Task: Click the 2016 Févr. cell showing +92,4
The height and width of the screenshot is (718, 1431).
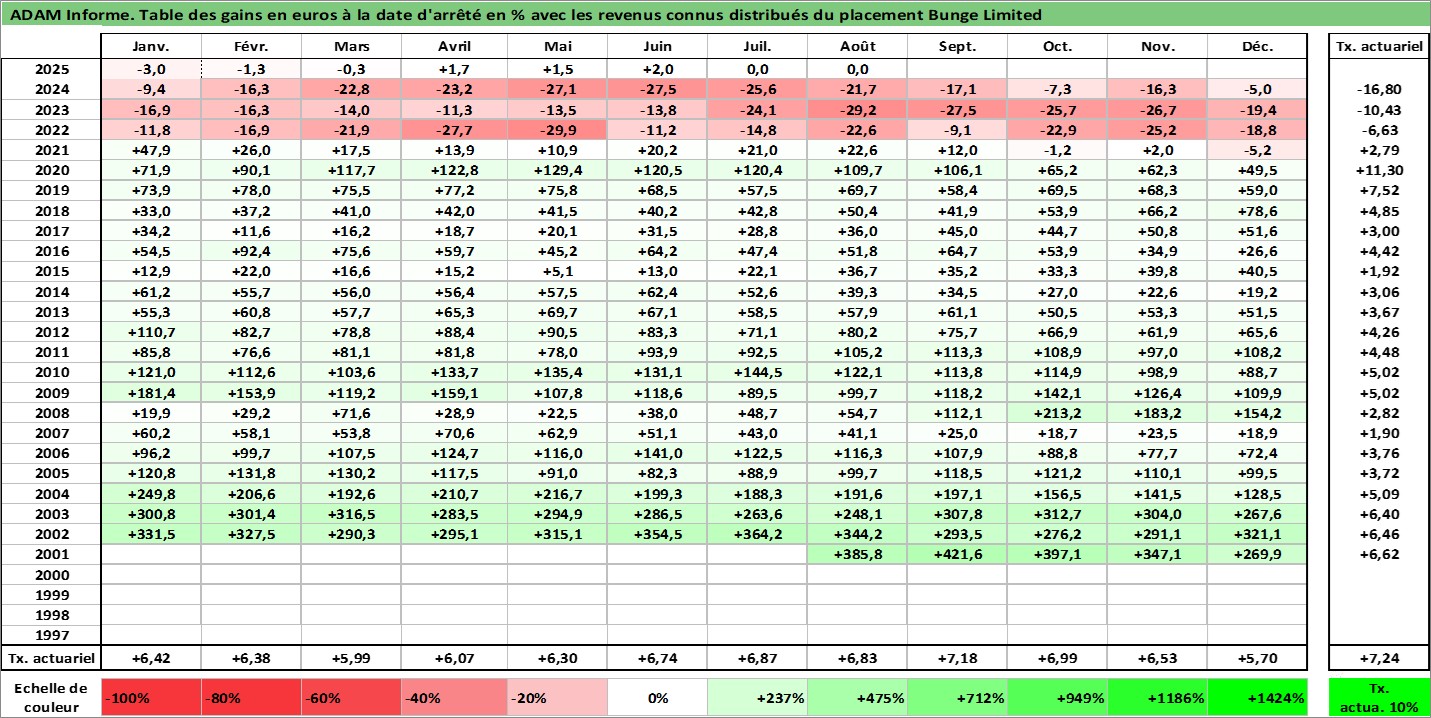Action: tap(252, 251)
